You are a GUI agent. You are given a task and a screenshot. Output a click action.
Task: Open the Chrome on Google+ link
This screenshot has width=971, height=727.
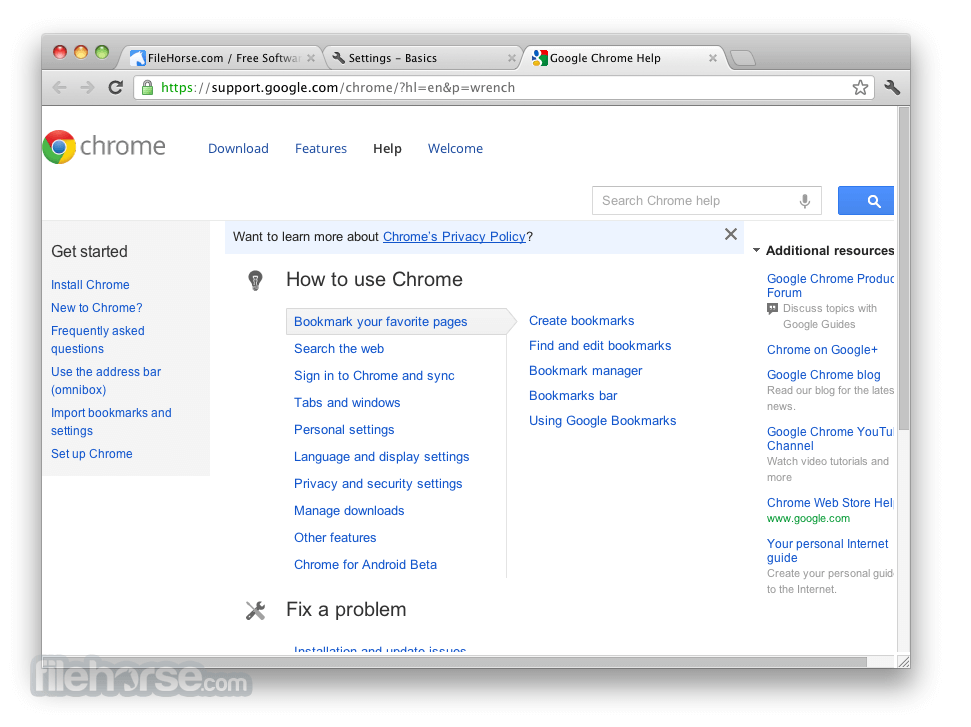822,350
